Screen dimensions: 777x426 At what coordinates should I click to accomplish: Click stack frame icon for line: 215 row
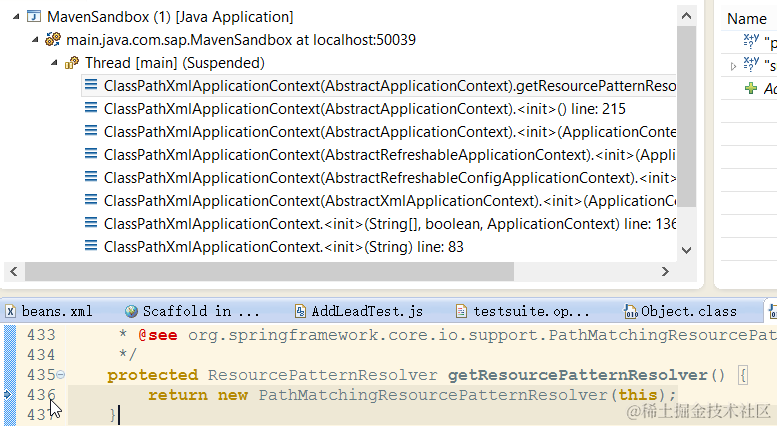point(91,107)
